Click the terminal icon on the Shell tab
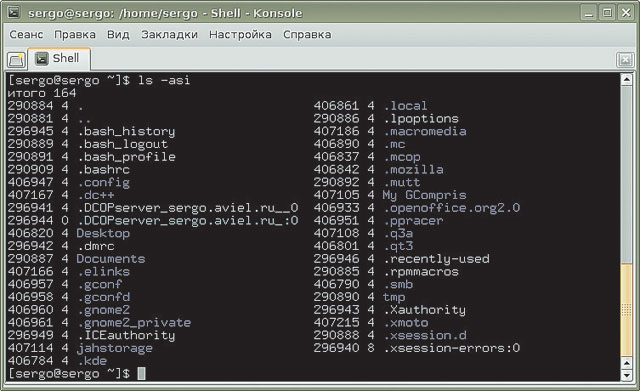 41,59
